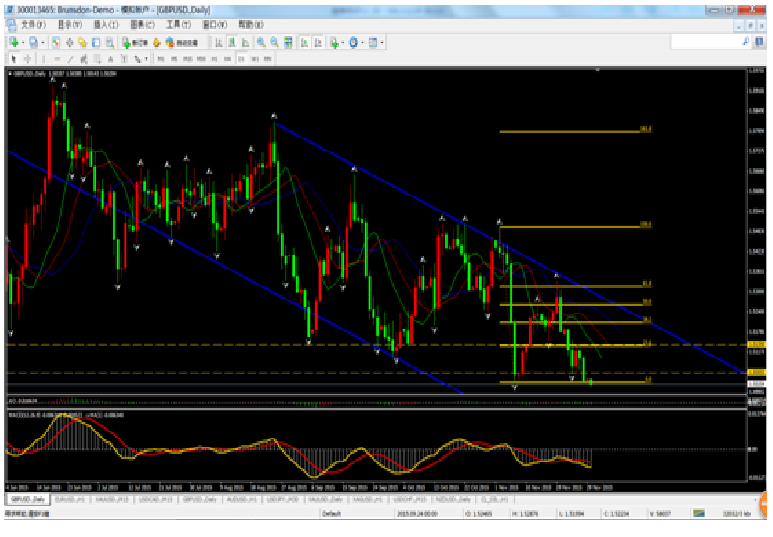This screenshot has width=773, height=537.
Task: Select the Crosshair tool
Action: coord(28,59)
